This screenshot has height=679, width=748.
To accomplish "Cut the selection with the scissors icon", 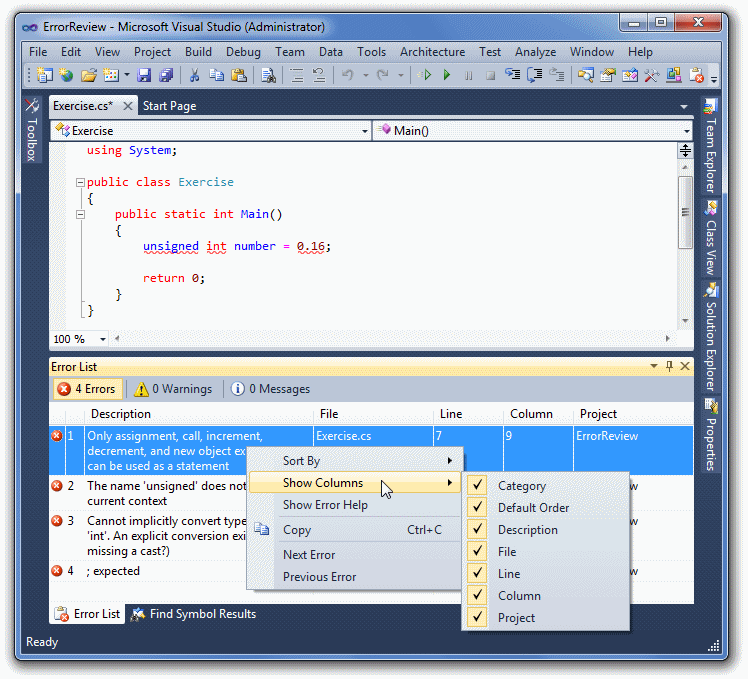I will 194,75.
